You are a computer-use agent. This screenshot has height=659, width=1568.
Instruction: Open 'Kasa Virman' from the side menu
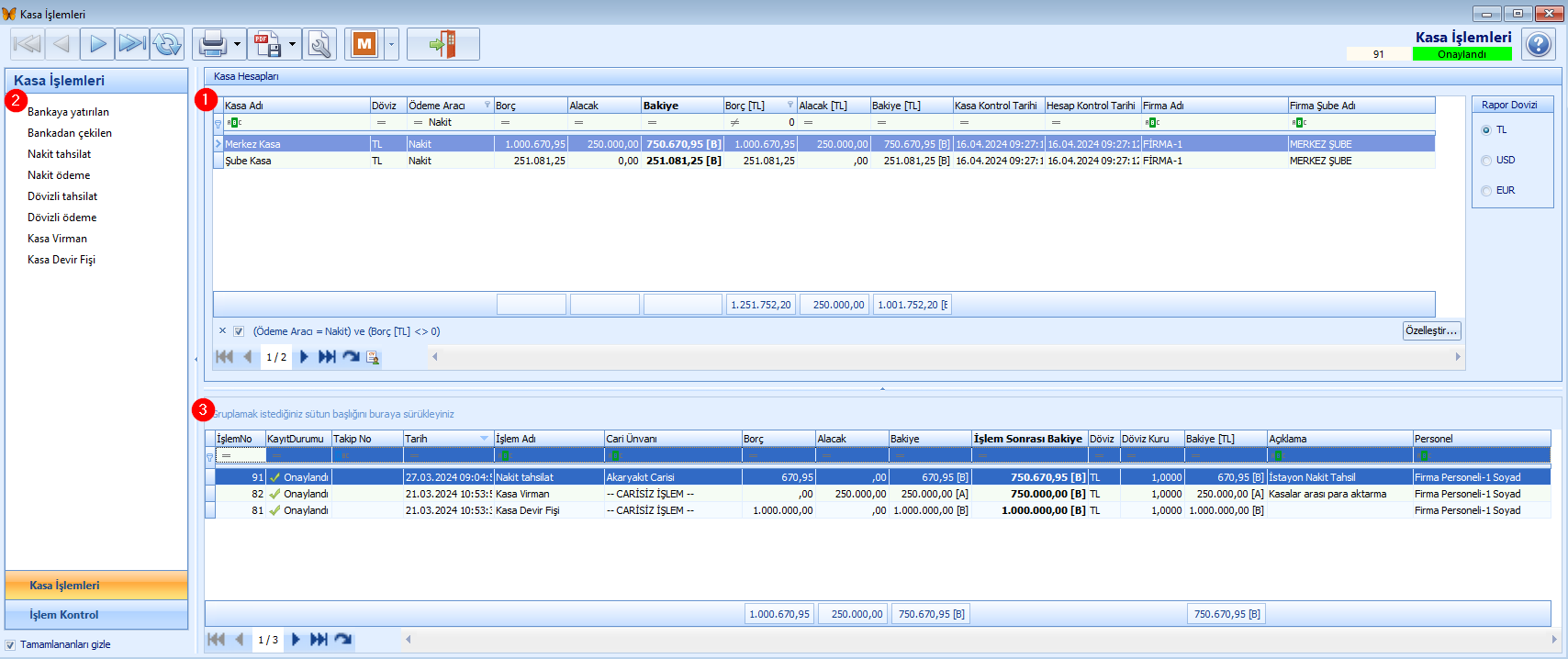point(57,239)
